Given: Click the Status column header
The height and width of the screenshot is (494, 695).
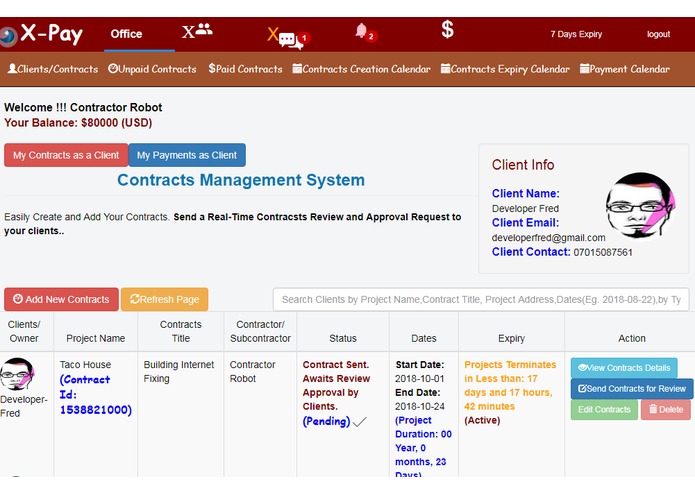Looking at the screenshot, I should (343, 338).
